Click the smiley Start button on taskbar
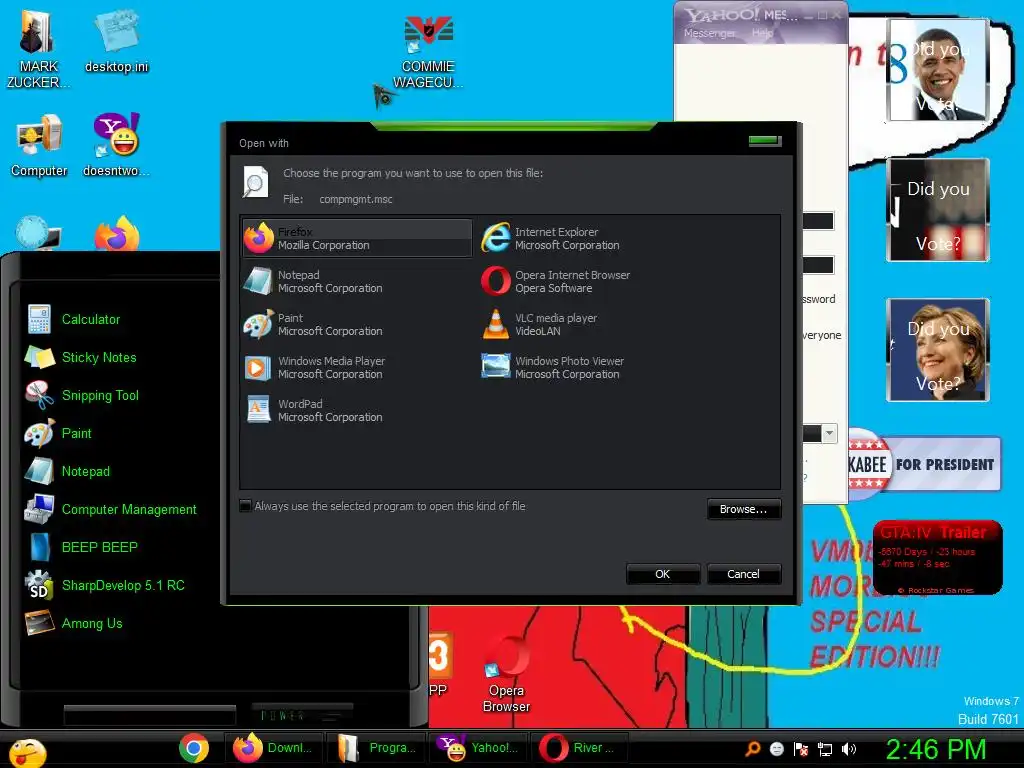Viewport: 1024px width, 768px height. pyautogui.click(x=27, y=751)
